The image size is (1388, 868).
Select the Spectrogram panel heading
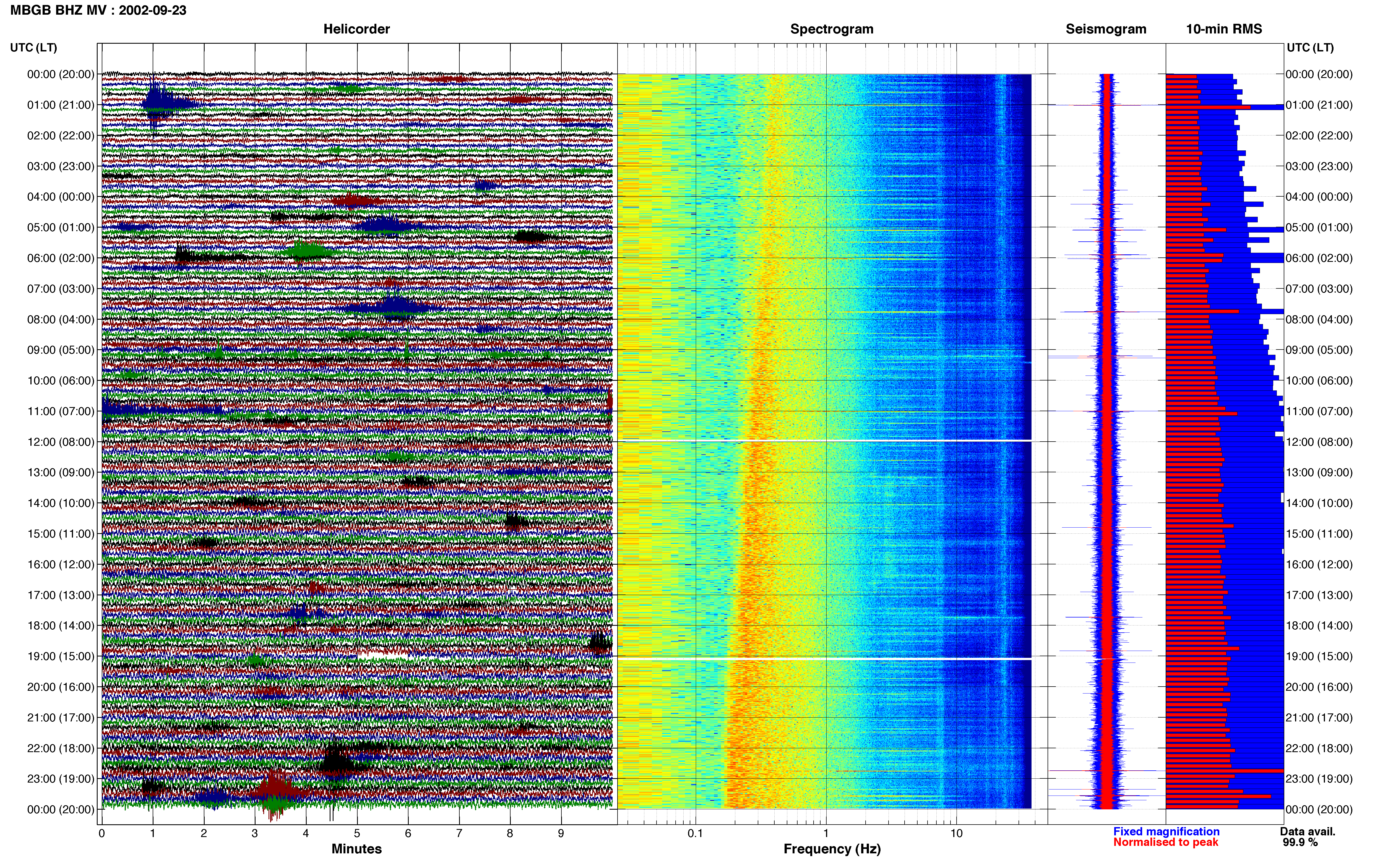(832, 29)
